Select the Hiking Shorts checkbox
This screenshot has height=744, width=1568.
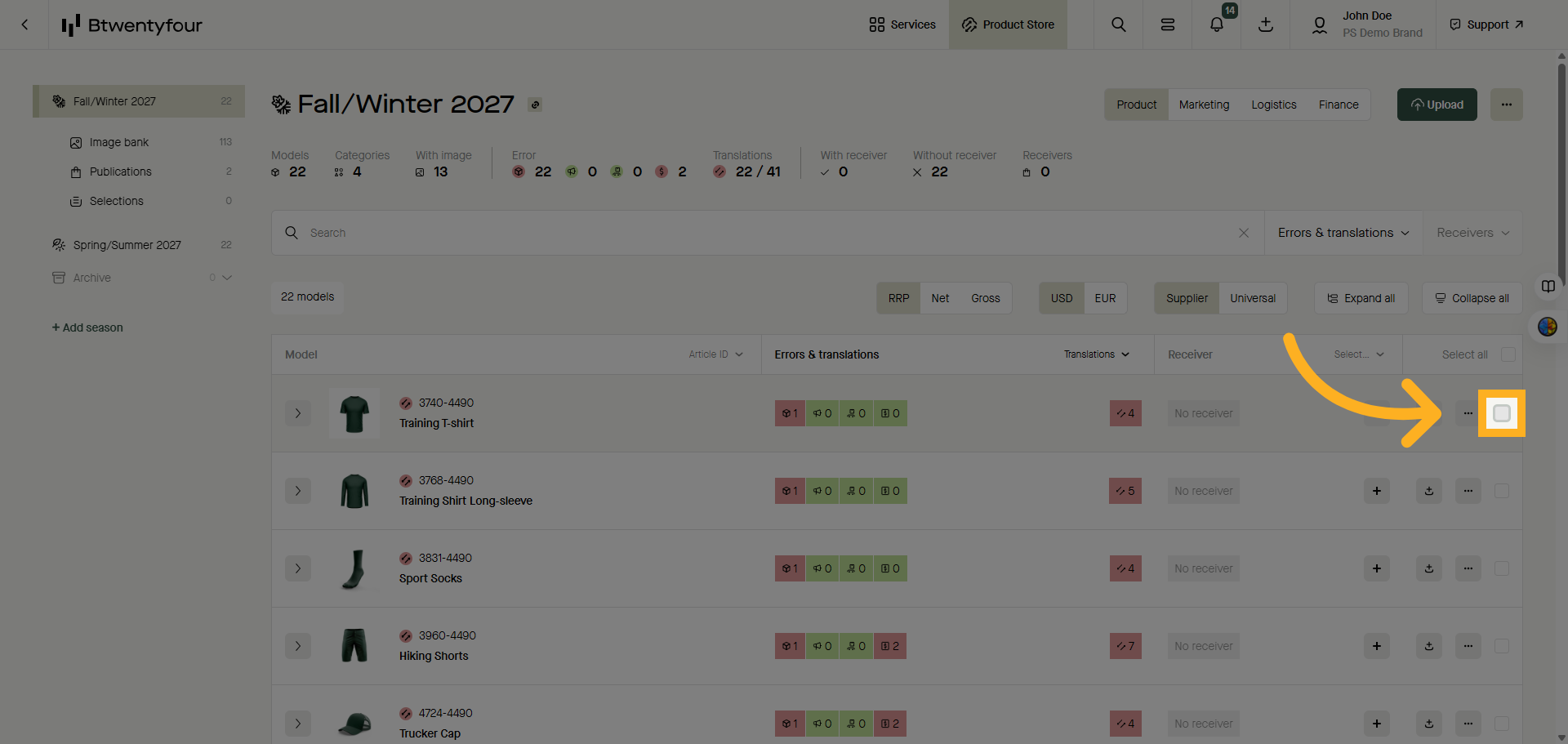1502,646
